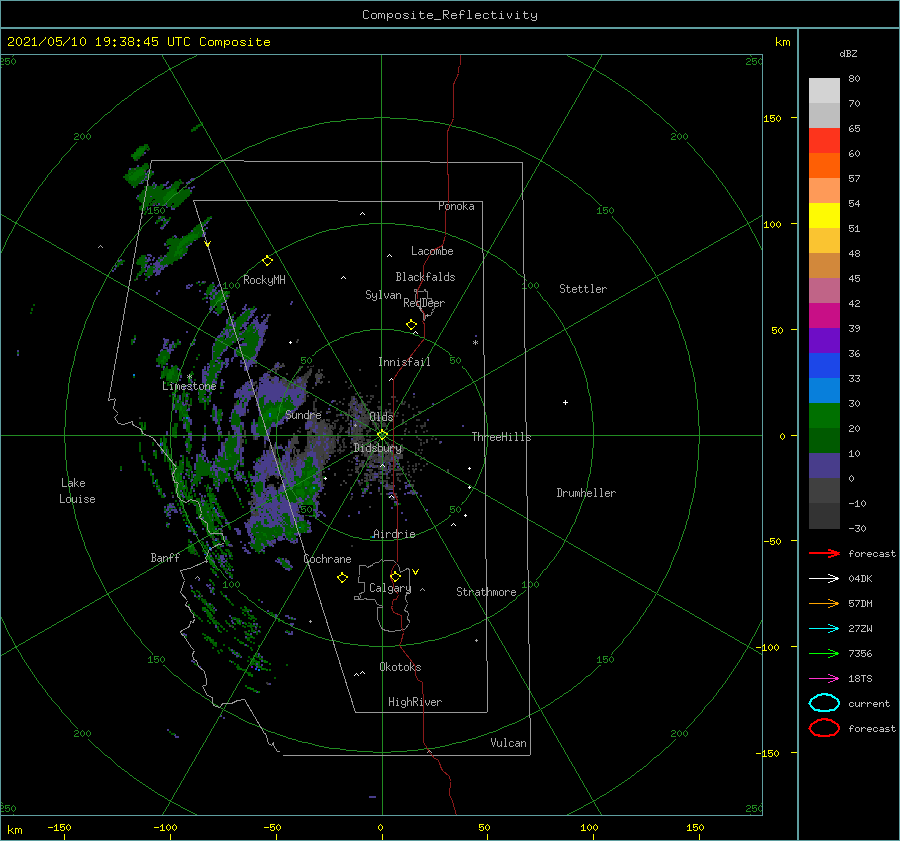Click the RedDeer city label
The image size is (900, 841).
(424, 303)
